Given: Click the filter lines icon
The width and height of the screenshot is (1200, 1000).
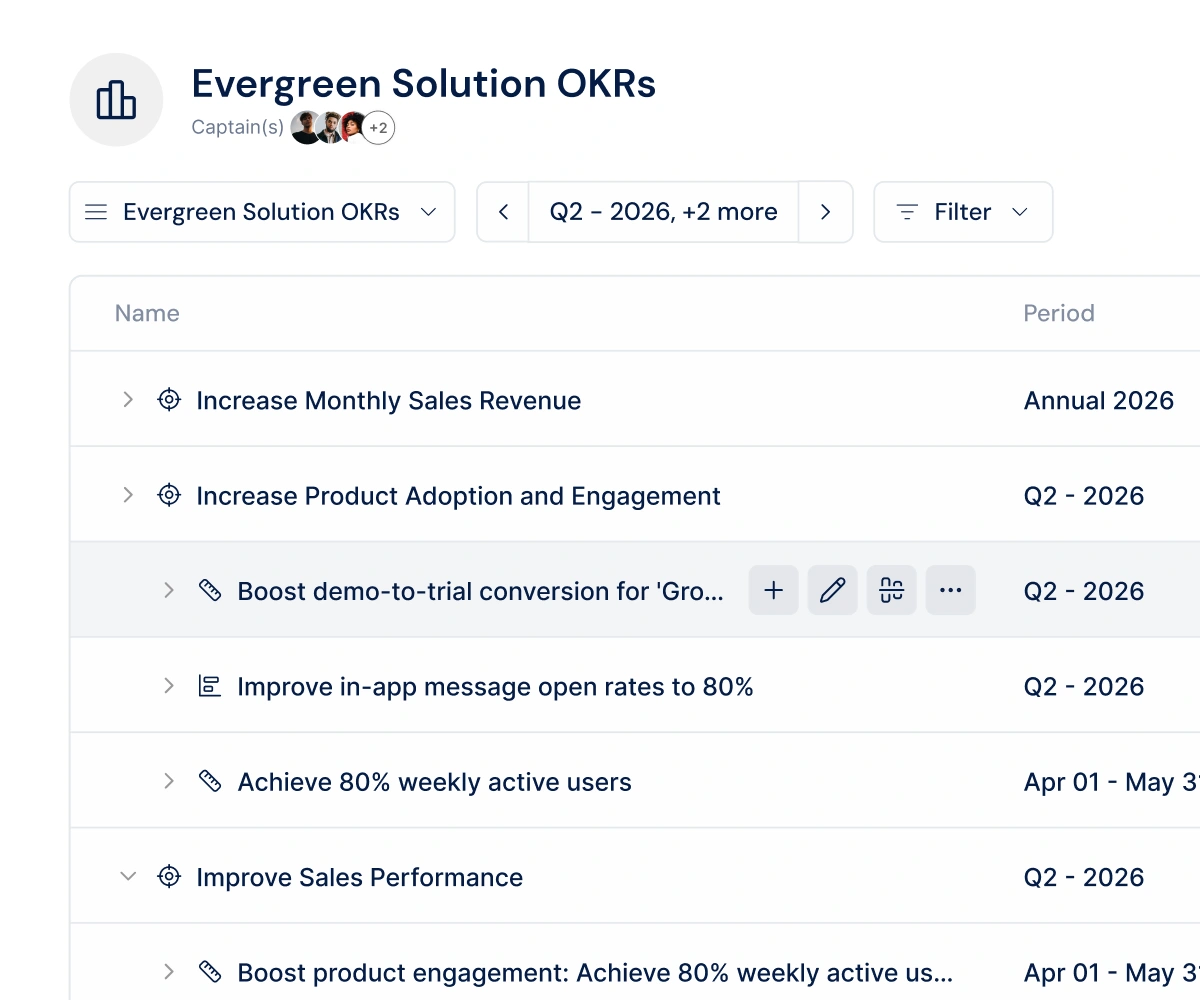Looking at the screenshot, I should 907,212.
